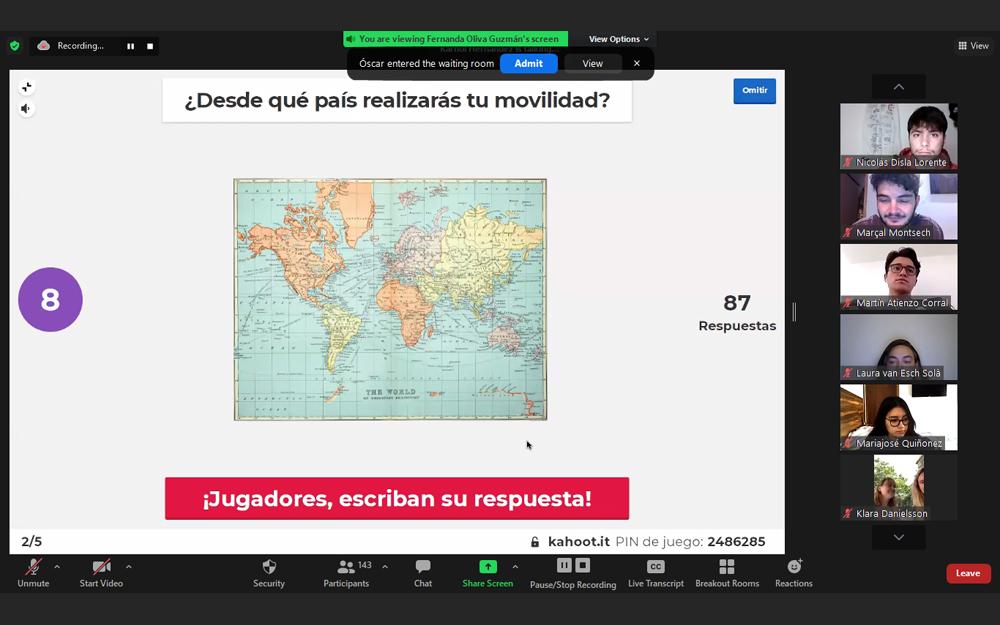Viewport: 1000px width, 625px height.
Task: Click the Omitir button in Kahoot
Action: pos(754,91)
